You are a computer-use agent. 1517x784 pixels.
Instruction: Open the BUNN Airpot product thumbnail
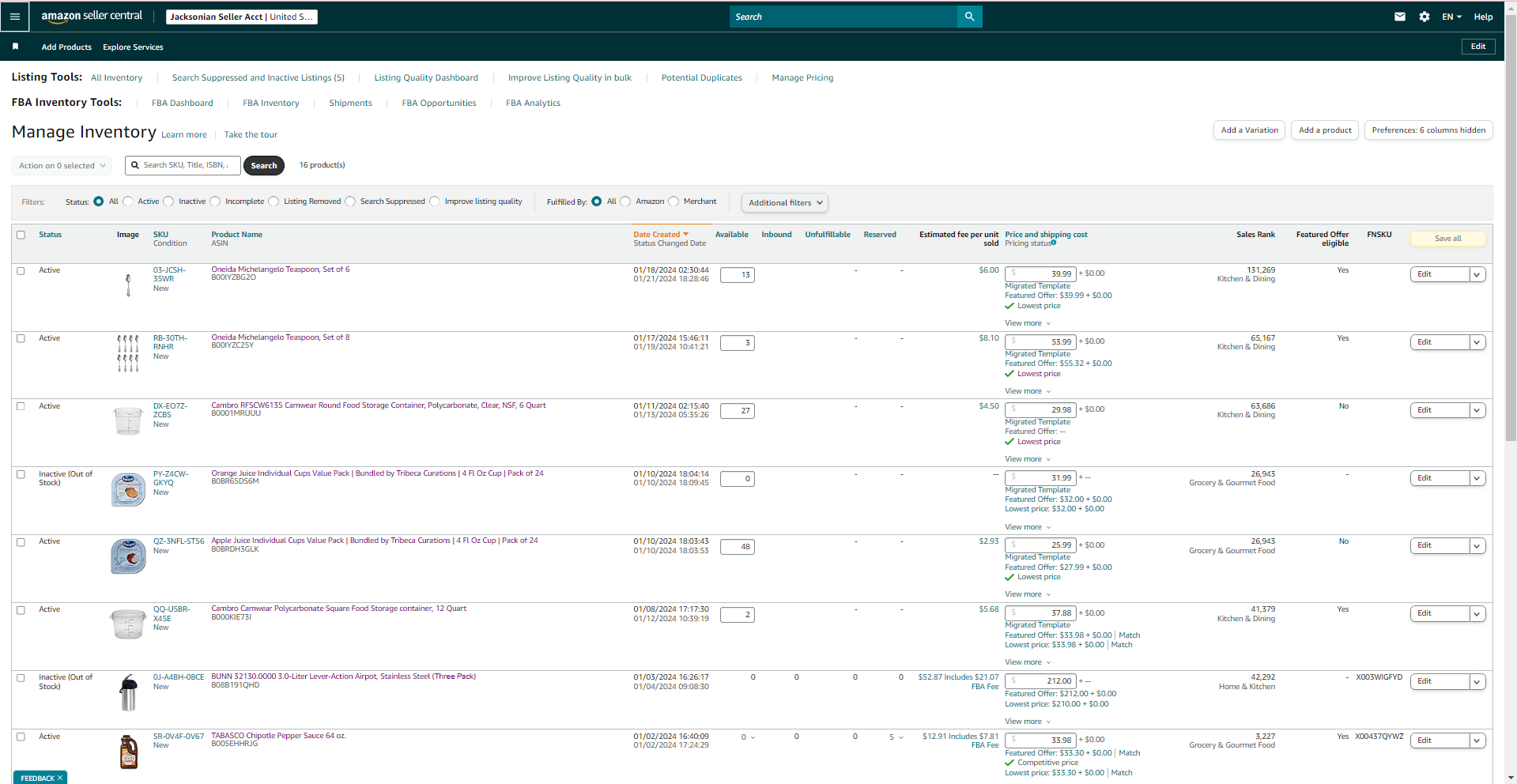pyautogui.click(x=128, y=694)
